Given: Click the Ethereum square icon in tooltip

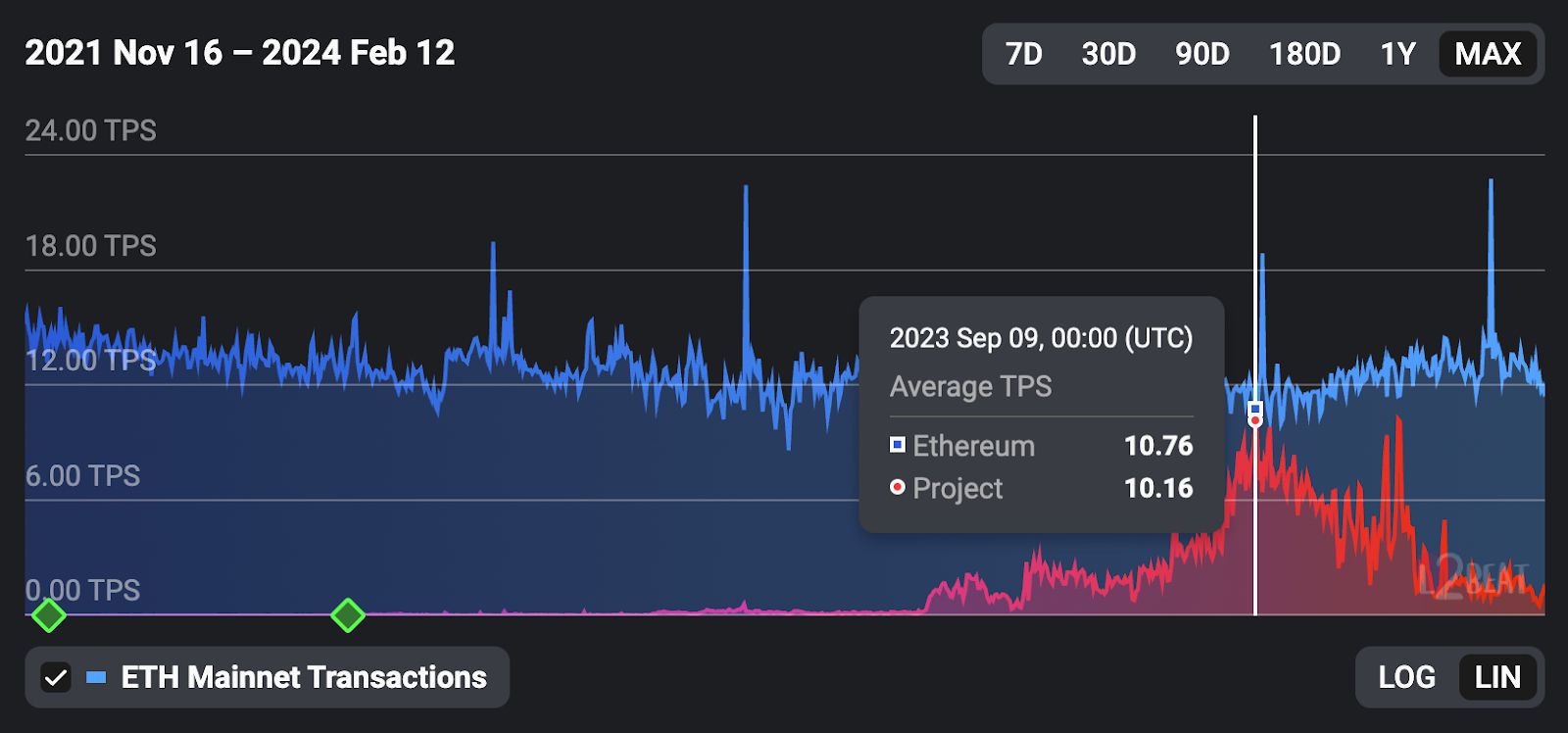Looking at the screenshot, I should [x=897, y=445].
